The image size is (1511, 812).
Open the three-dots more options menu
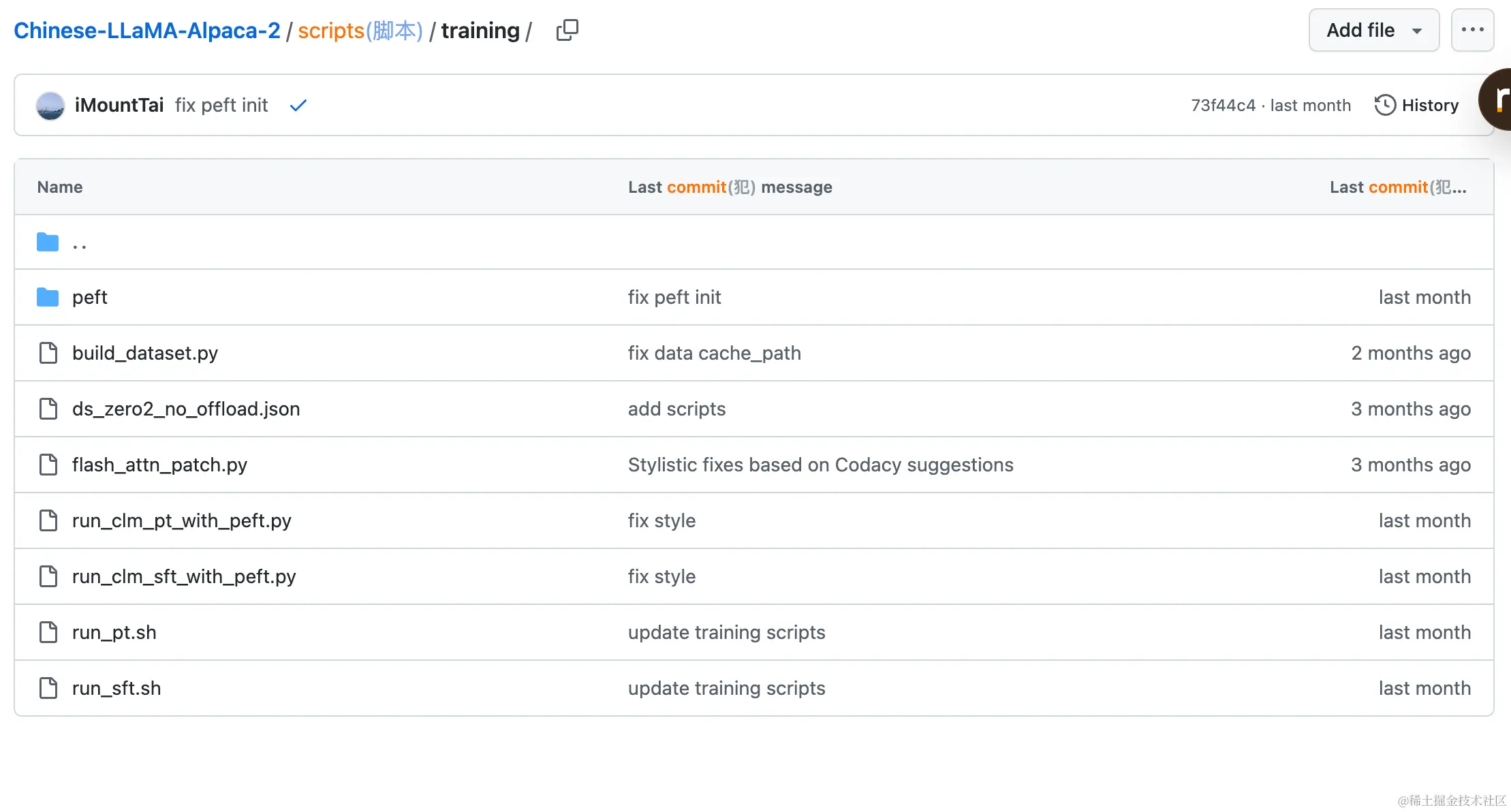coord(1472,30)
